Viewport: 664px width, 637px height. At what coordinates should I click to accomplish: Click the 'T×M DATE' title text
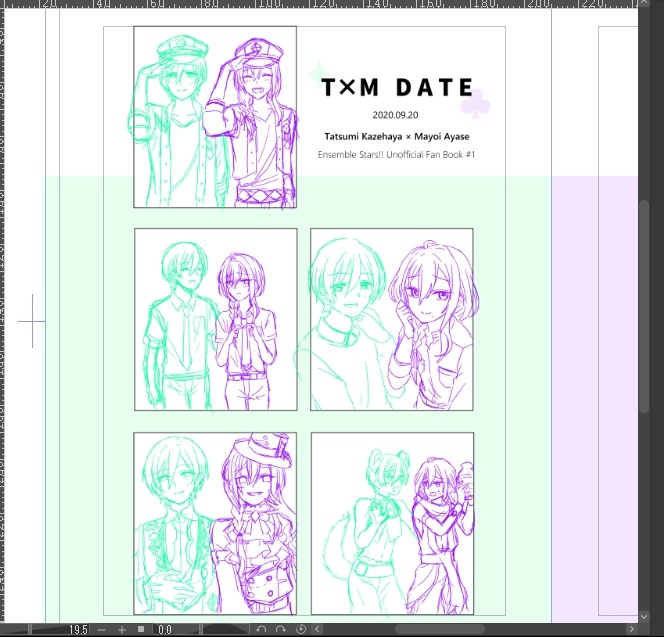tap(397, 88)
